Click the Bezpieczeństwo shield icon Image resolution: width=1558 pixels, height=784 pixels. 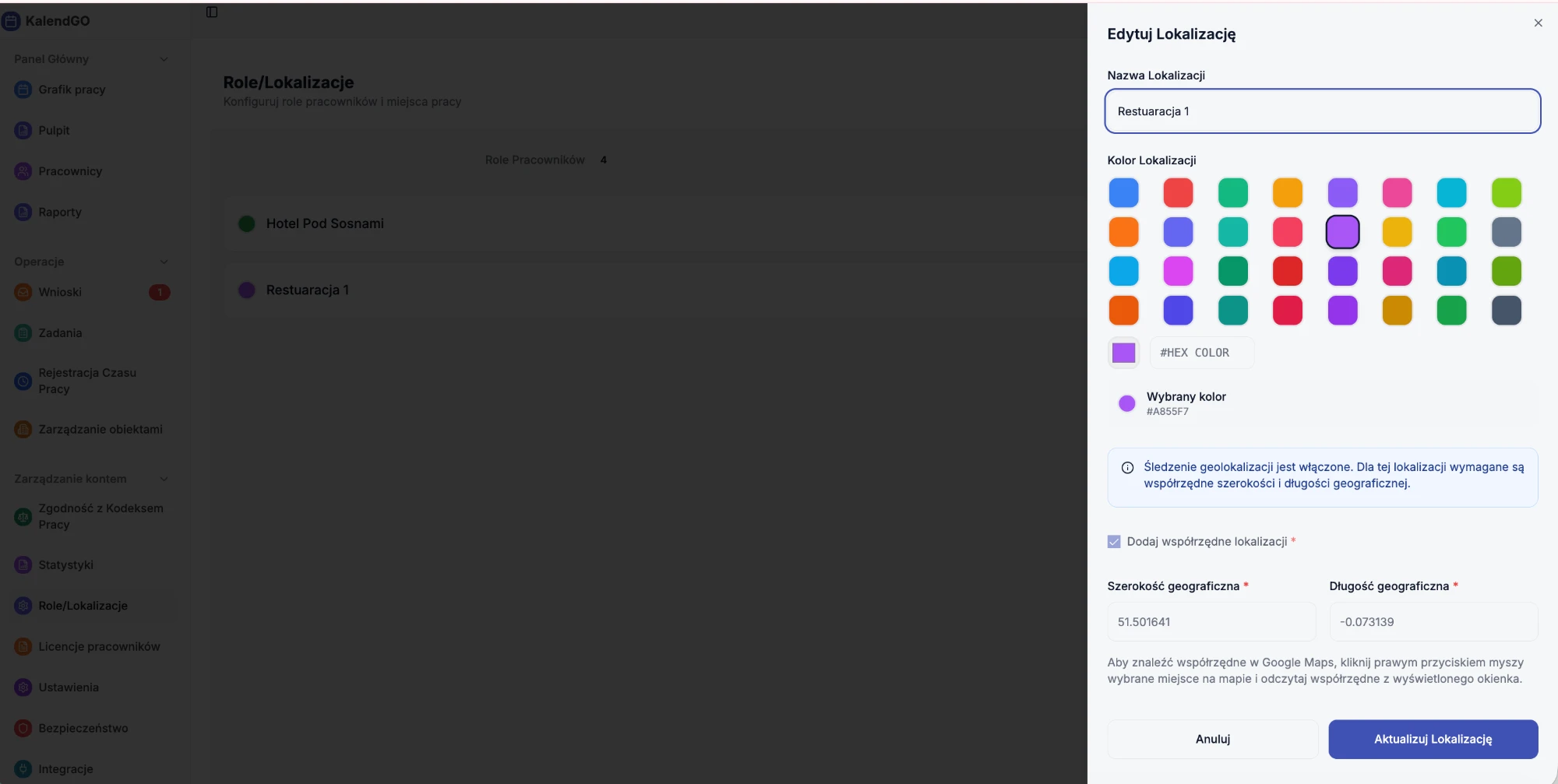pos(23,728)
